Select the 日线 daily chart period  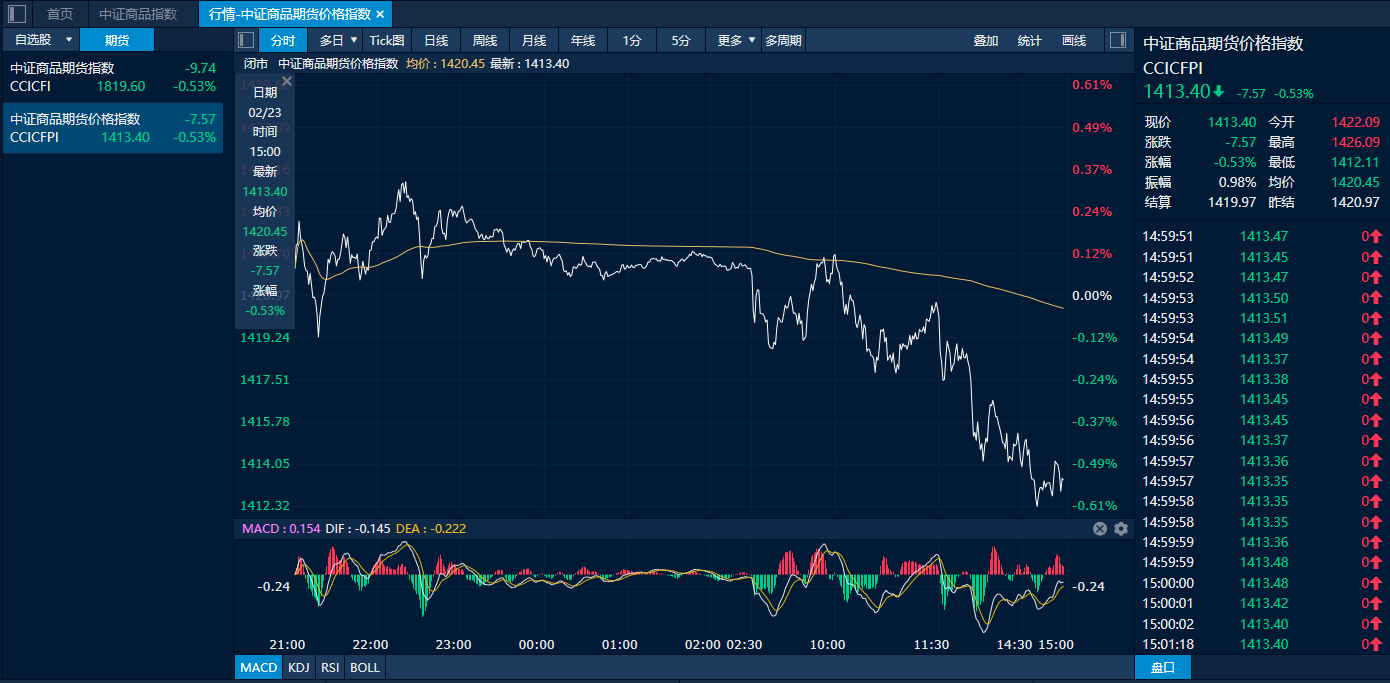click(x=436, y=40)
